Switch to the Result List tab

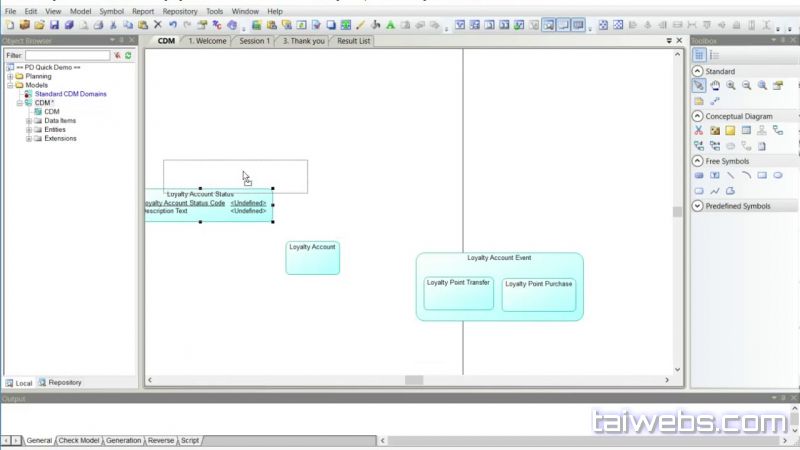tap(353, 41)
